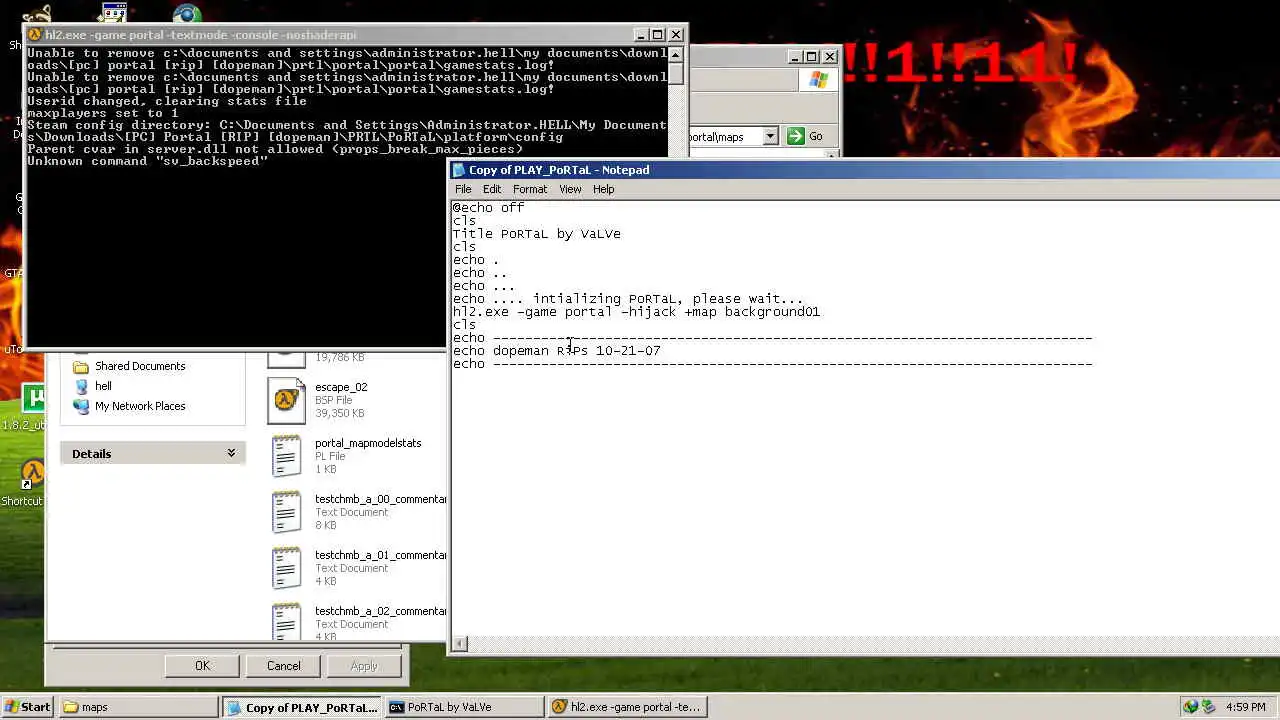Image resolution: width=1280 pixels, height=720 pixels.
Task: Open the File menu in Notepad
Action: pos(463,189)
